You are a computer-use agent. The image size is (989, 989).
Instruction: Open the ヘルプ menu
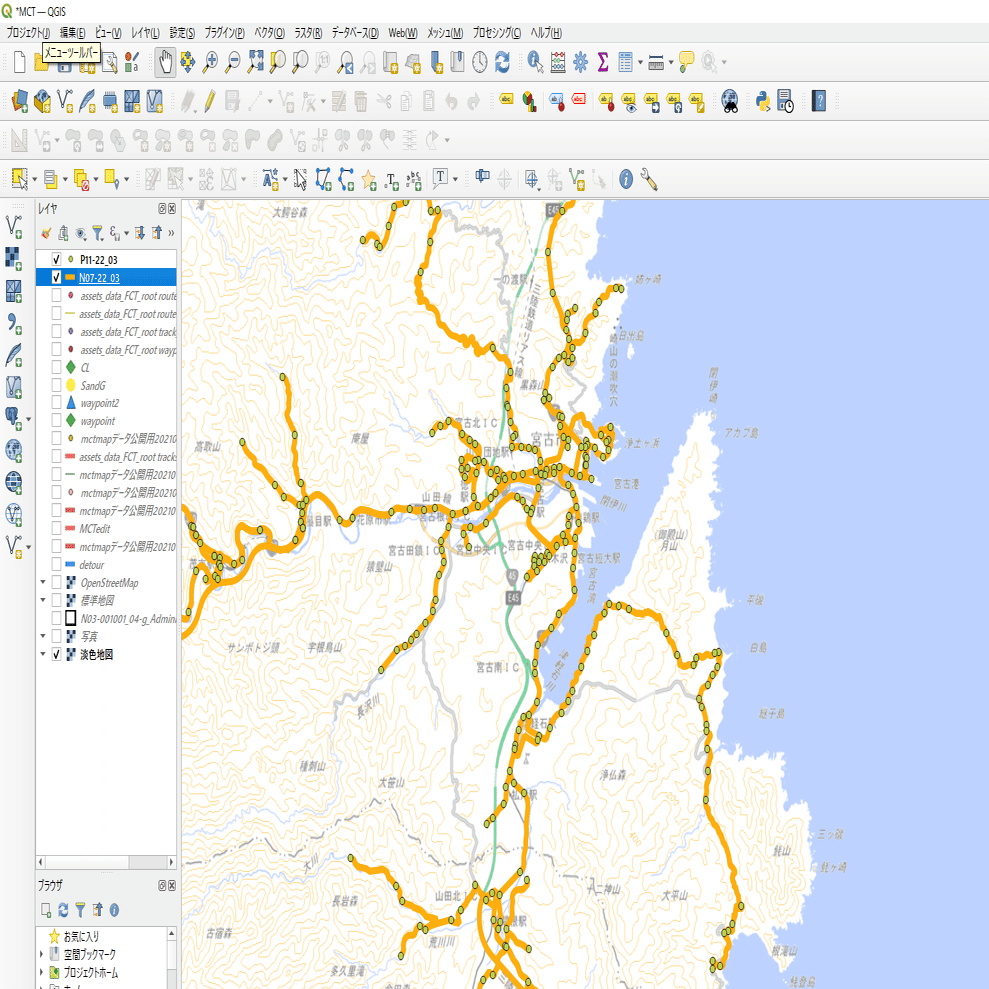(x=546, y=33)
